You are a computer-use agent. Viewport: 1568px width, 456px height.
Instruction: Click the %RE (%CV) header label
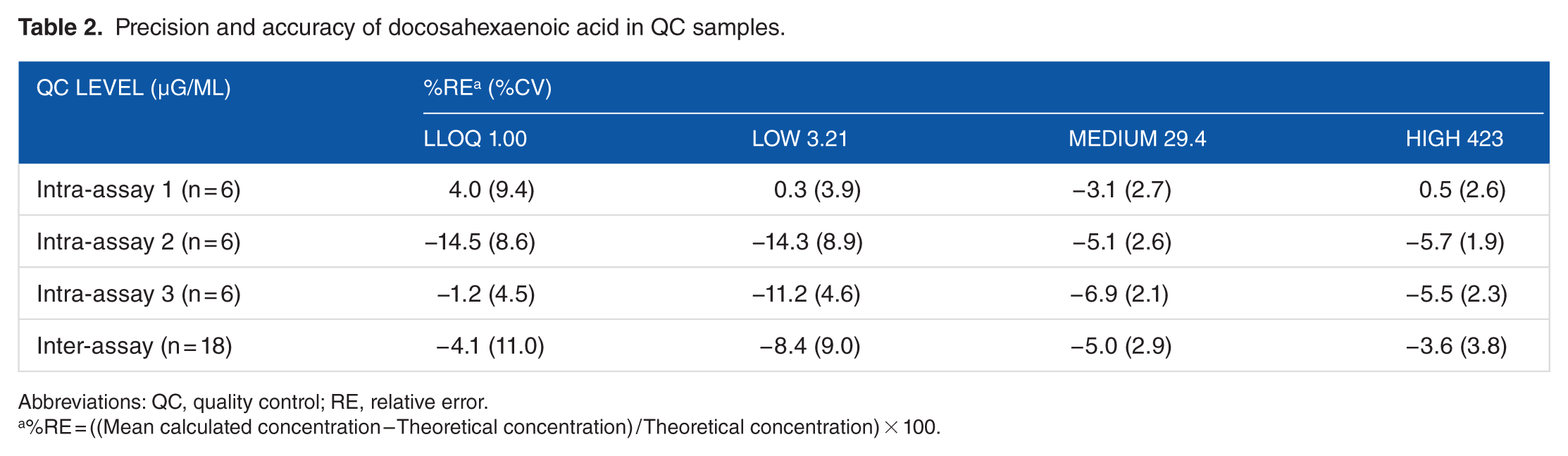tap(487, 88)
